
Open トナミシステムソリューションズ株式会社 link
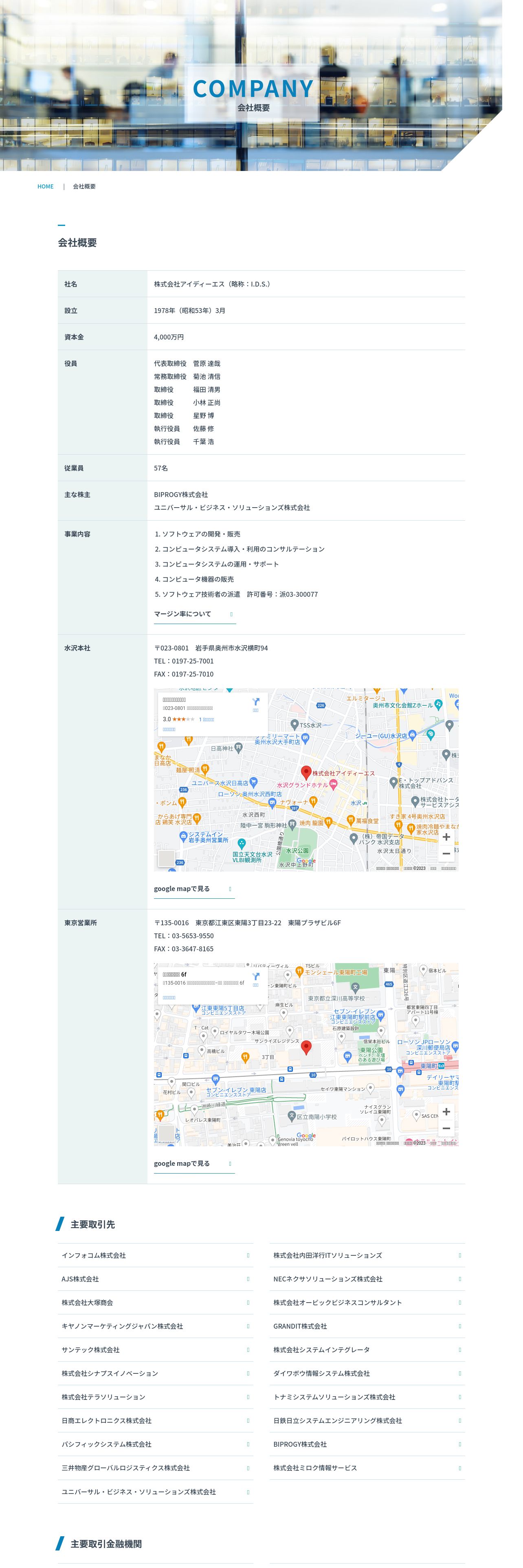tap(367, 1397)
